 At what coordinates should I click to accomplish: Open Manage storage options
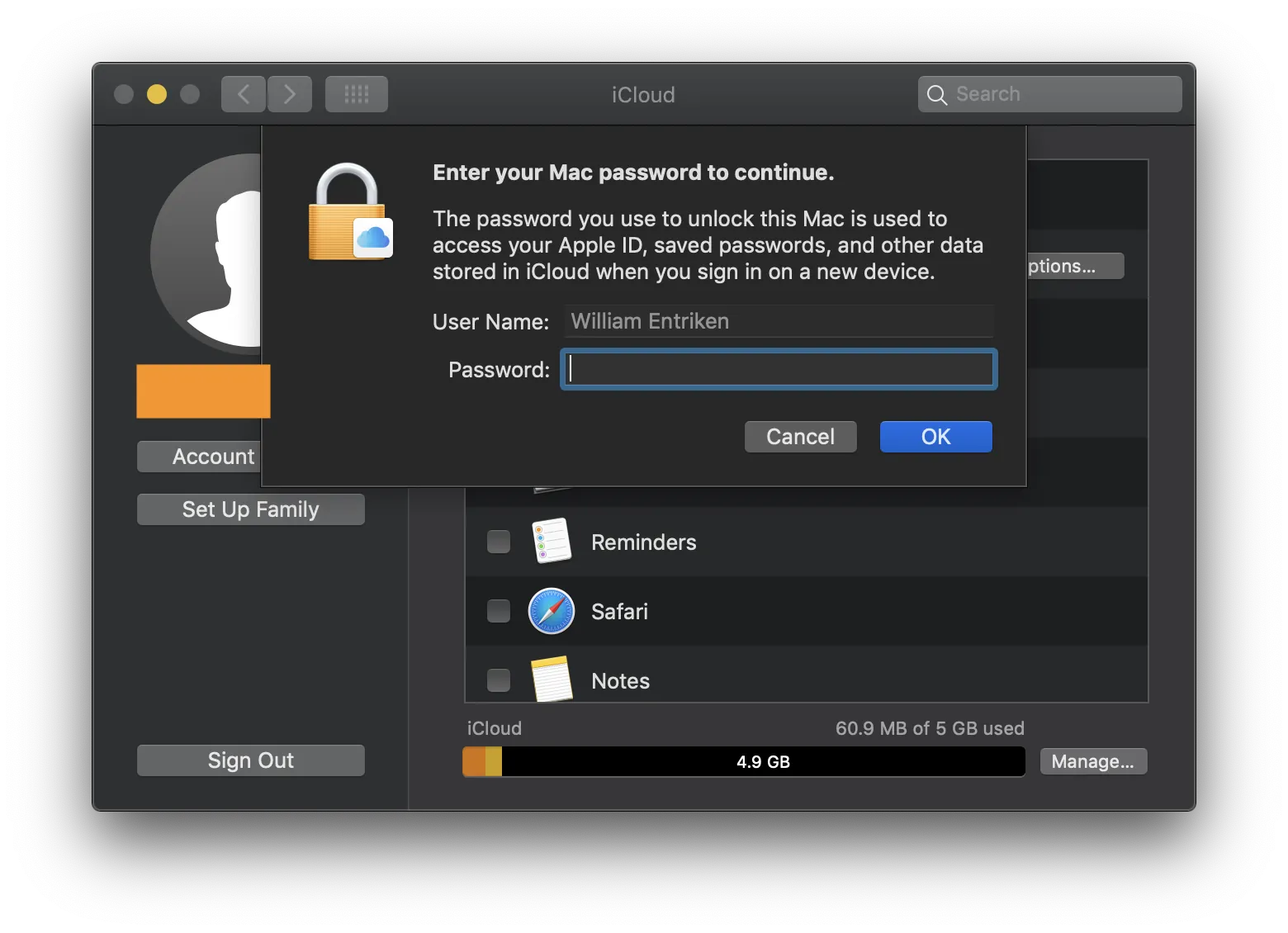coord(1093,761)
